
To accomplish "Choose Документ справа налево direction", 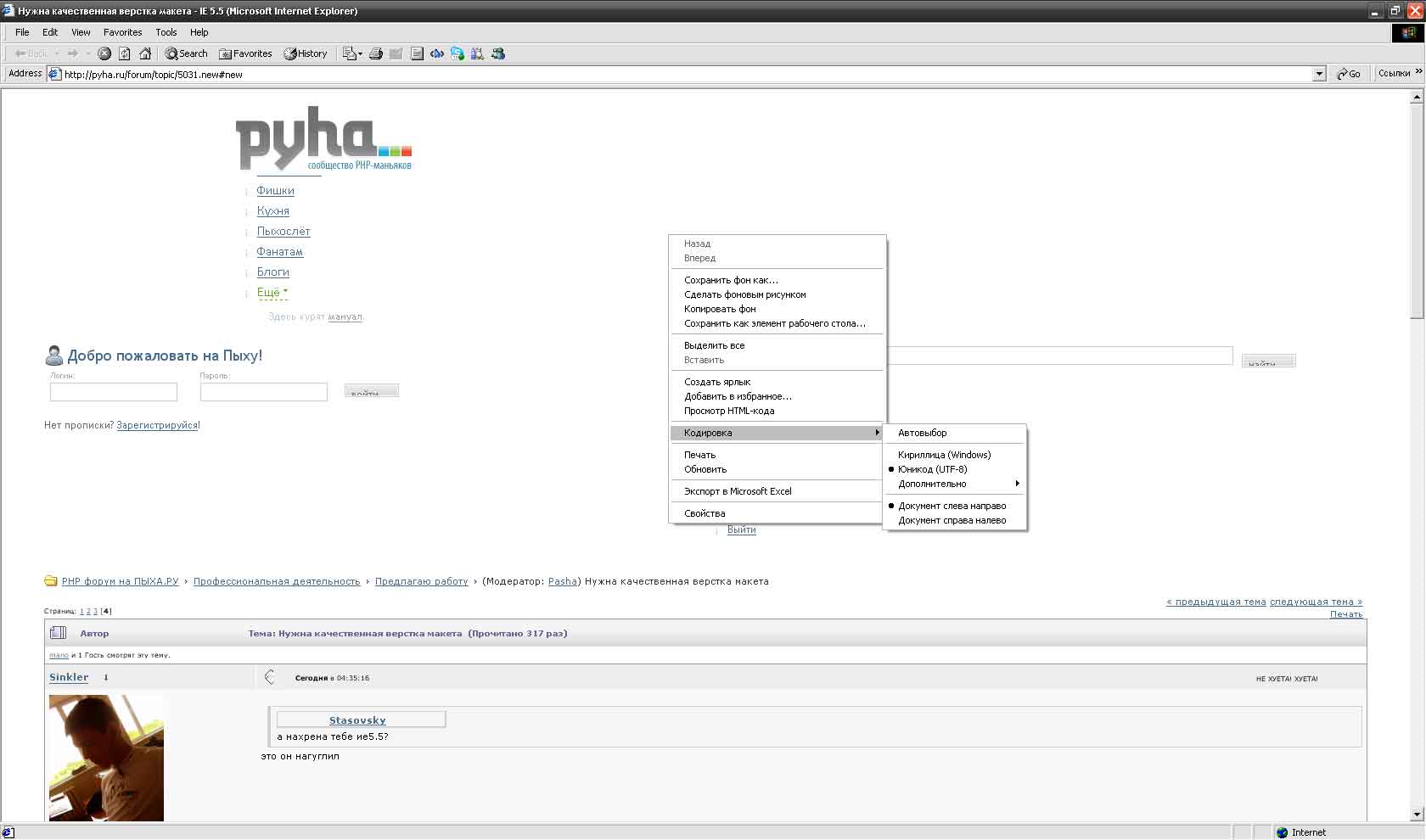I will [952, 521].
